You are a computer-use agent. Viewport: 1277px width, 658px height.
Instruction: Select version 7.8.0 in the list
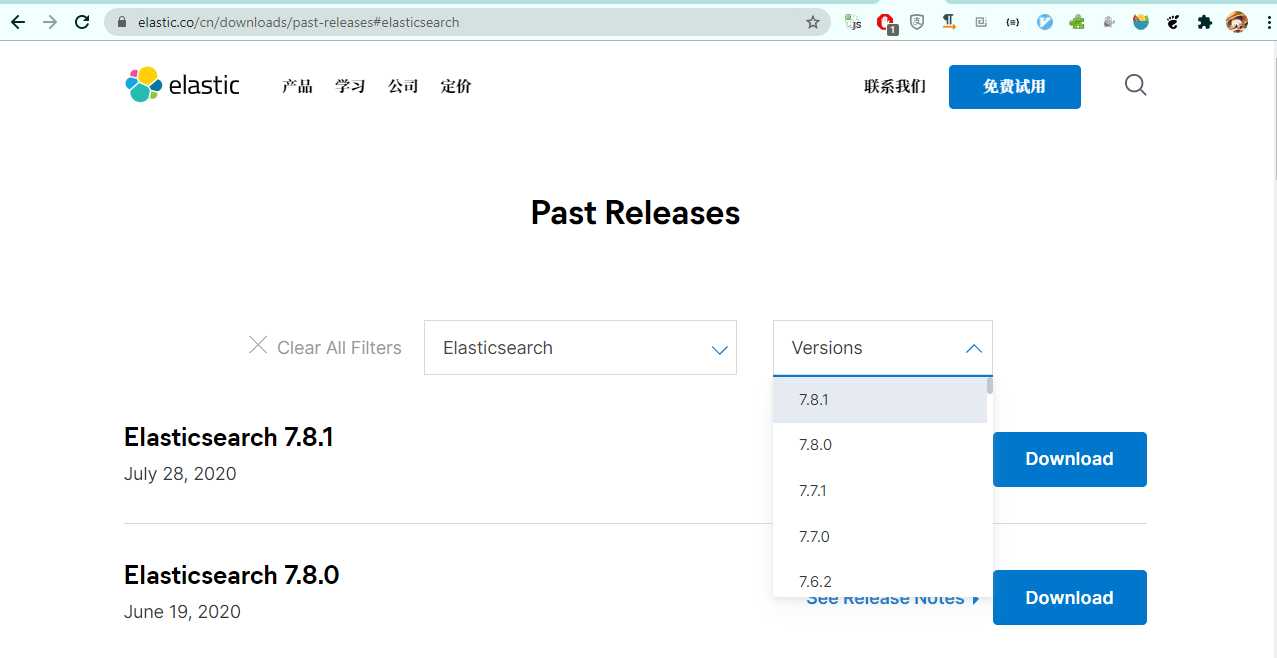(x=880, y=445)
